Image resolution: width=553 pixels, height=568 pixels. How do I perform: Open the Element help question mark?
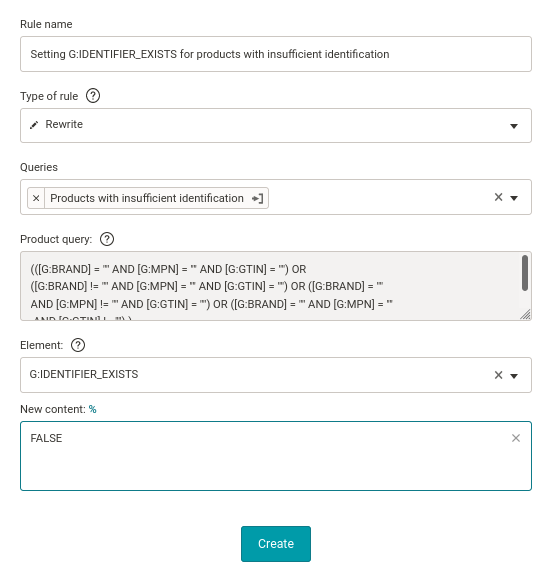pyautogui.click(x=78, y=345)
